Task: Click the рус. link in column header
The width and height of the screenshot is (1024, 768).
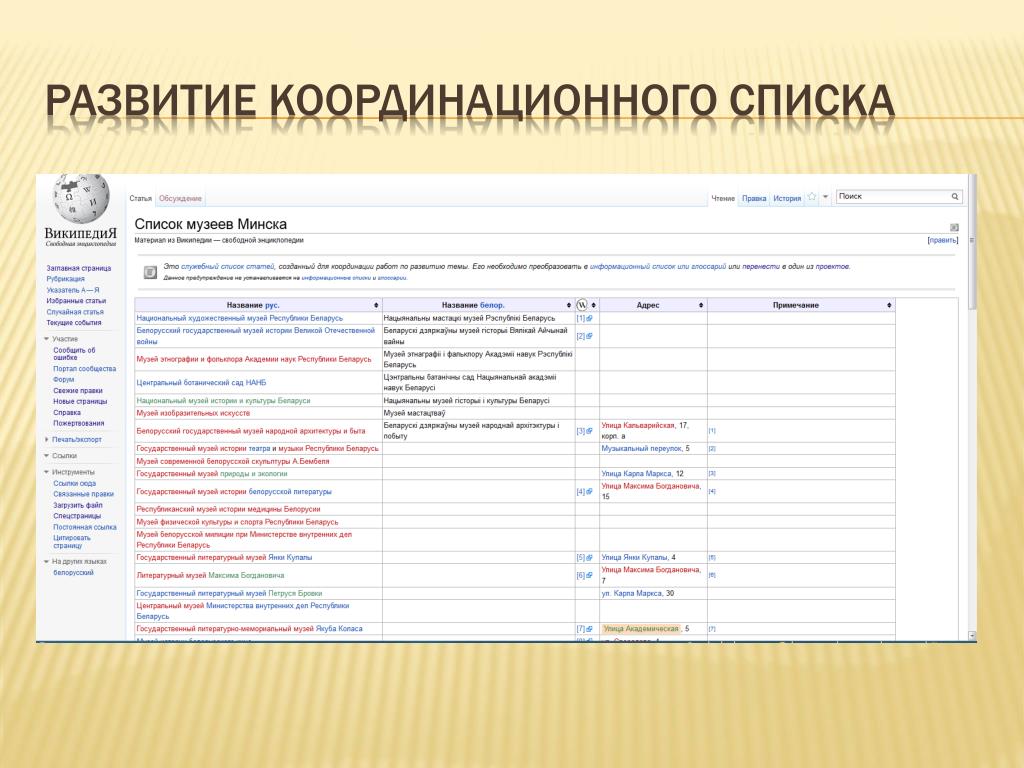Action: click(x=272, y=306)
